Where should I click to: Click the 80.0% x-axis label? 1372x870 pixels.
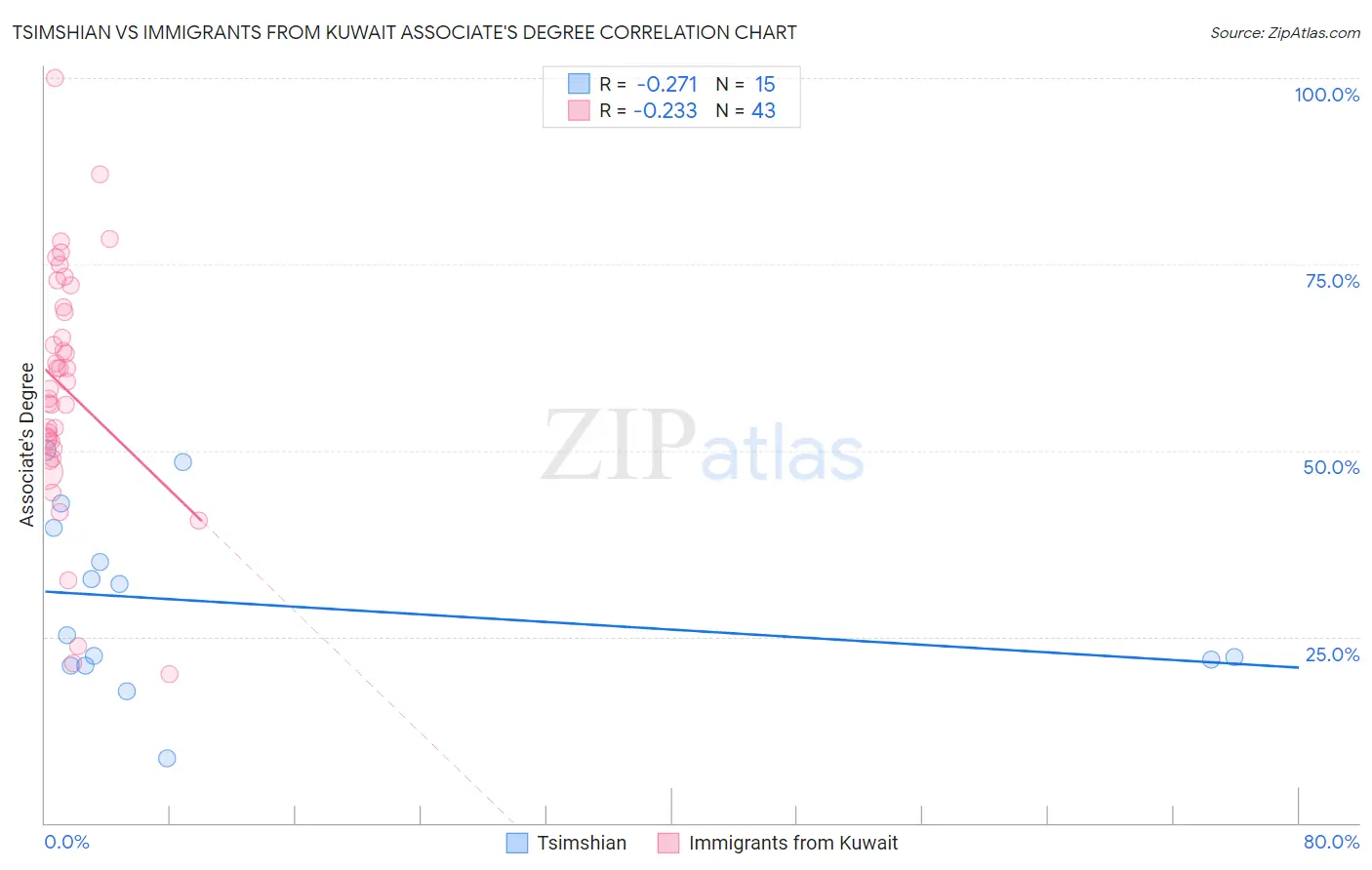1331,842
